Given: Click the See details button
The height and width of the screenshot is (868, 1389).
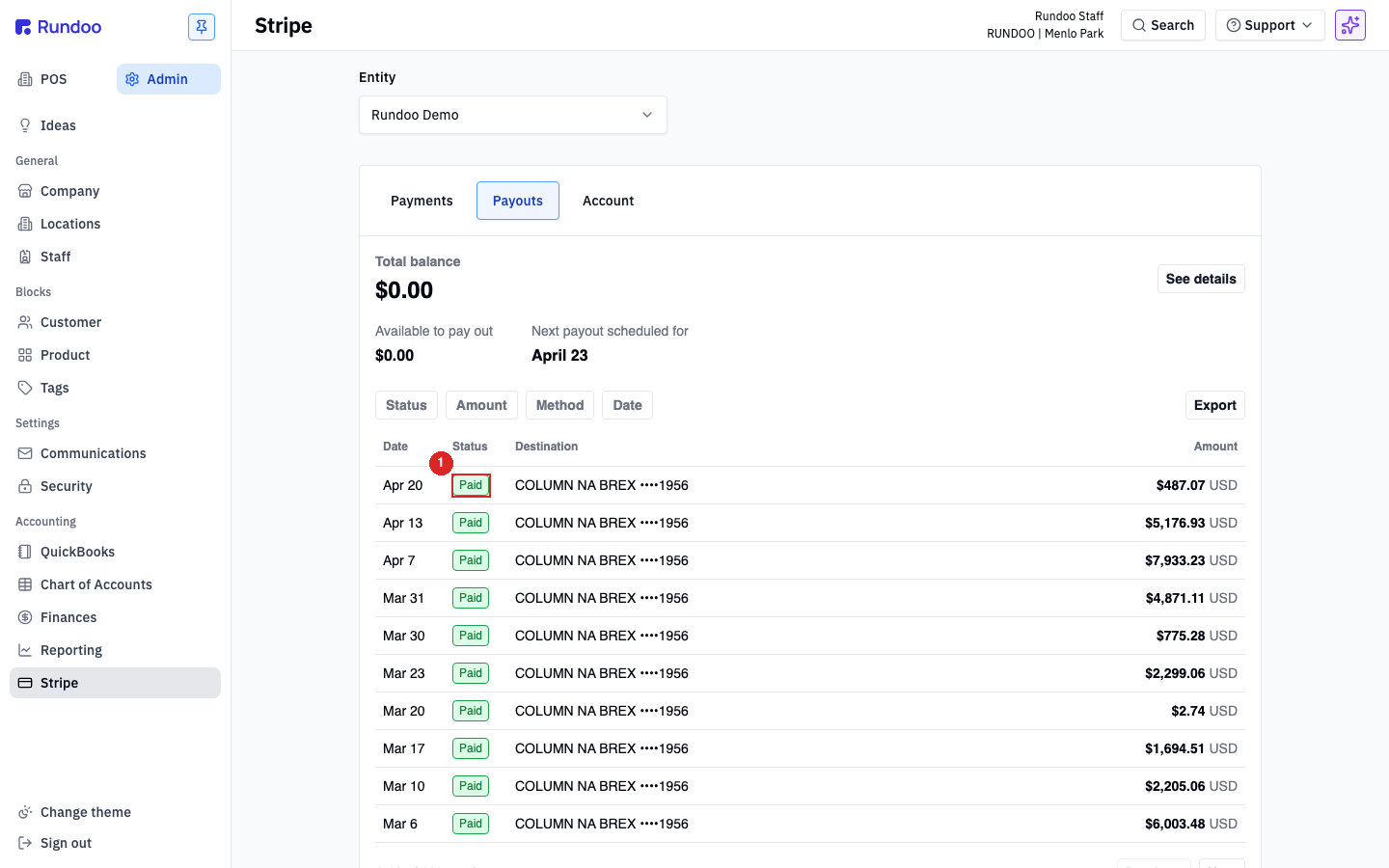Looking at the screenshot, I should coord(1201,279).
